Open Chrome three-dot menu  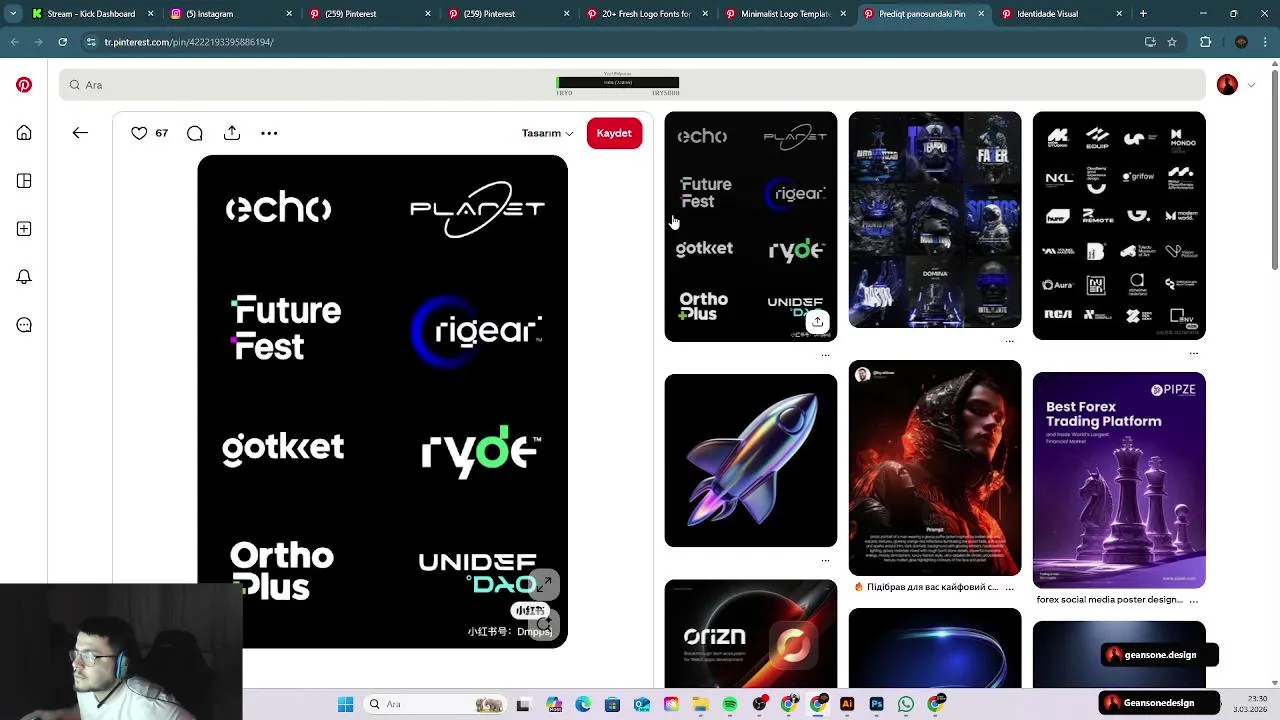point(1266,42)
